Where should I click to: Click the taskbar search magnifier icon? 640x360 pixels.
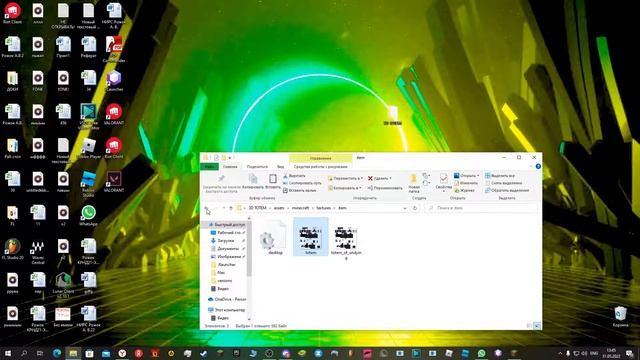[24, 353]
